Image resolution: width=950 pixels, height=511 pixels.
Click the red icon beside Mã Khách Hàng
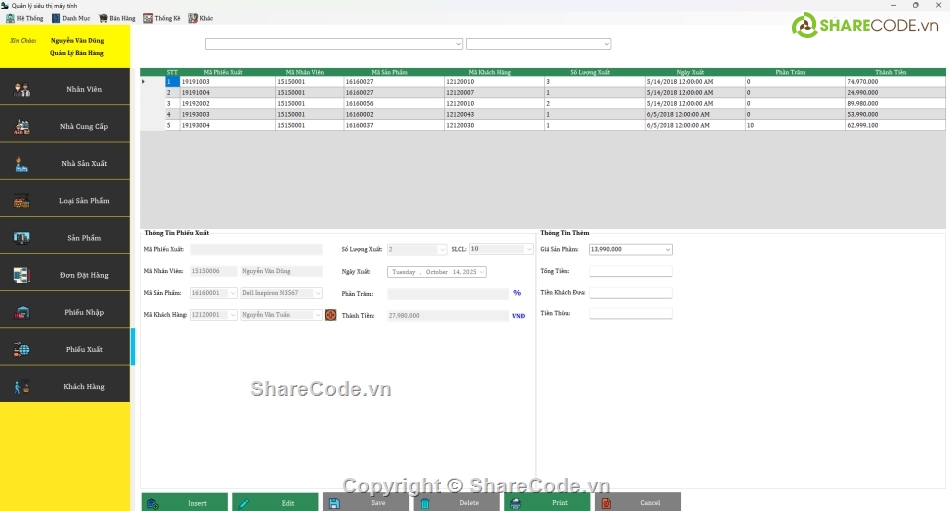click(x=331, y=315)
